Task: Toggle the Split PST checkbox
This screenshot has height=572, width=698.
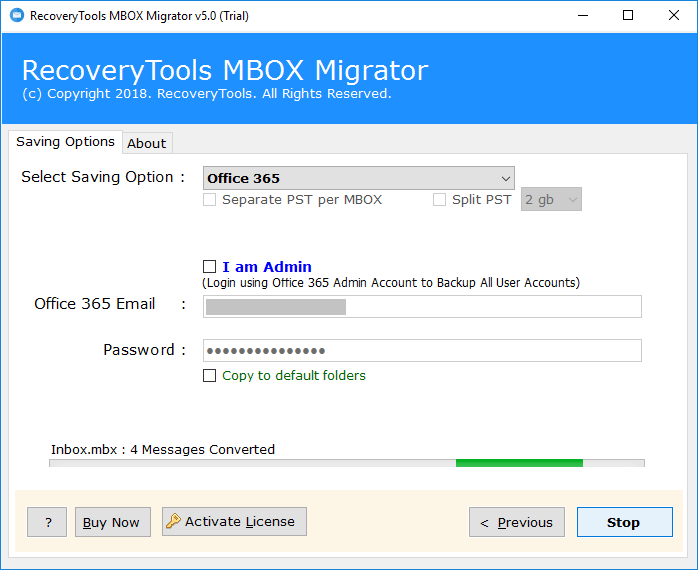Action: coord(439,199)
